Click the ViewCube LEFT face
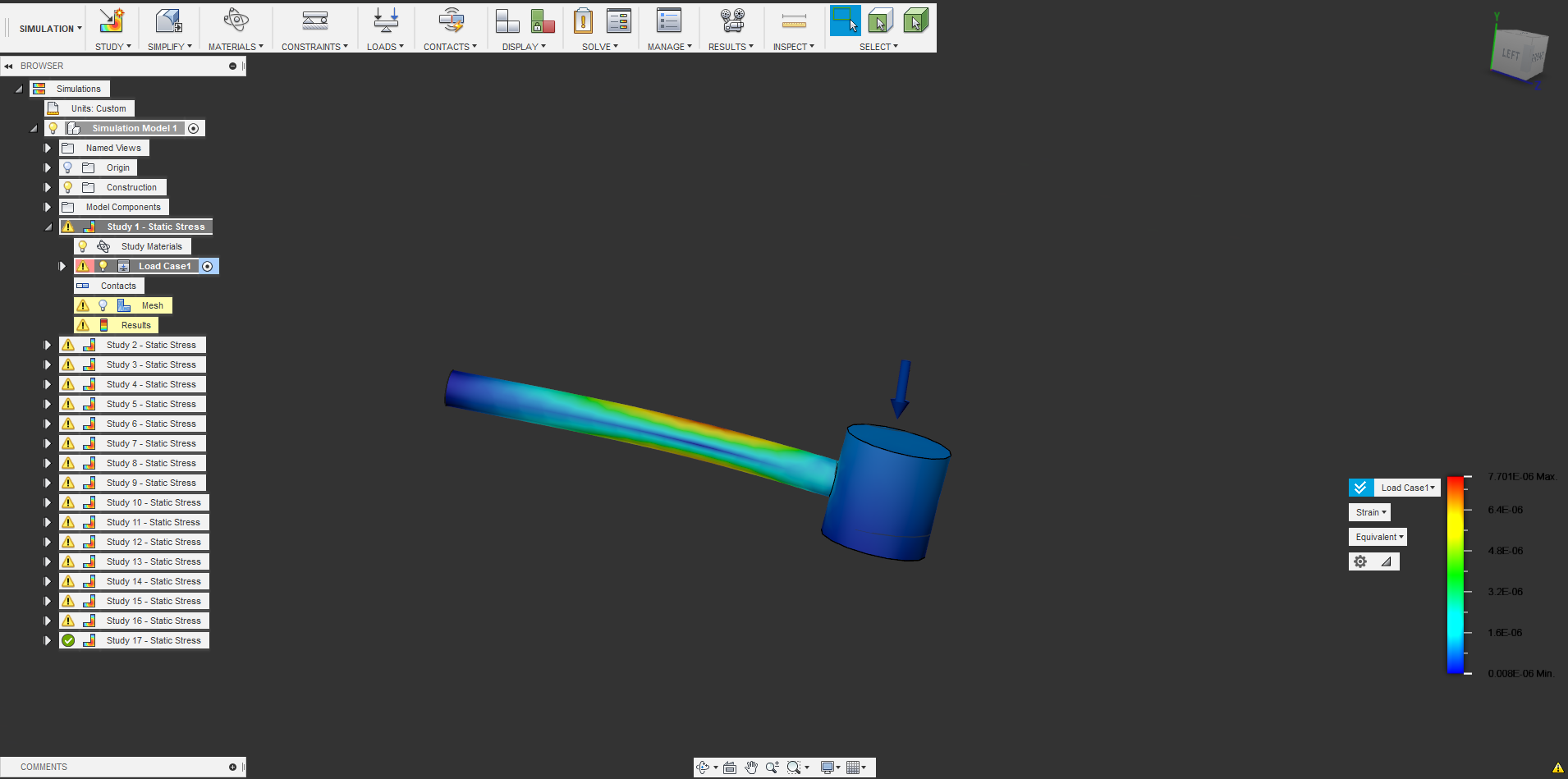Image resolution: width=1568 pixels, height=779 pixels. click(1511, 54)
